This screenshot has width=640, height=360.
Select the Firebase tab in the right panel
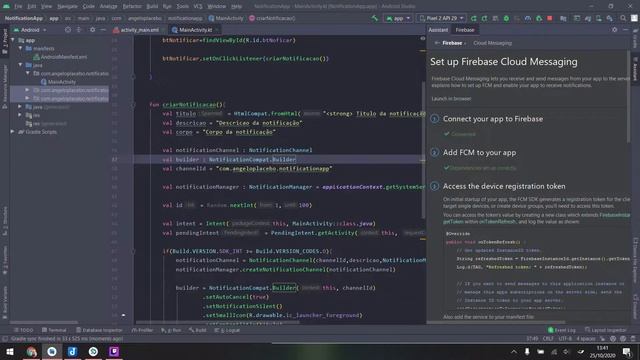pyautogui.click(x=465, y=30)
